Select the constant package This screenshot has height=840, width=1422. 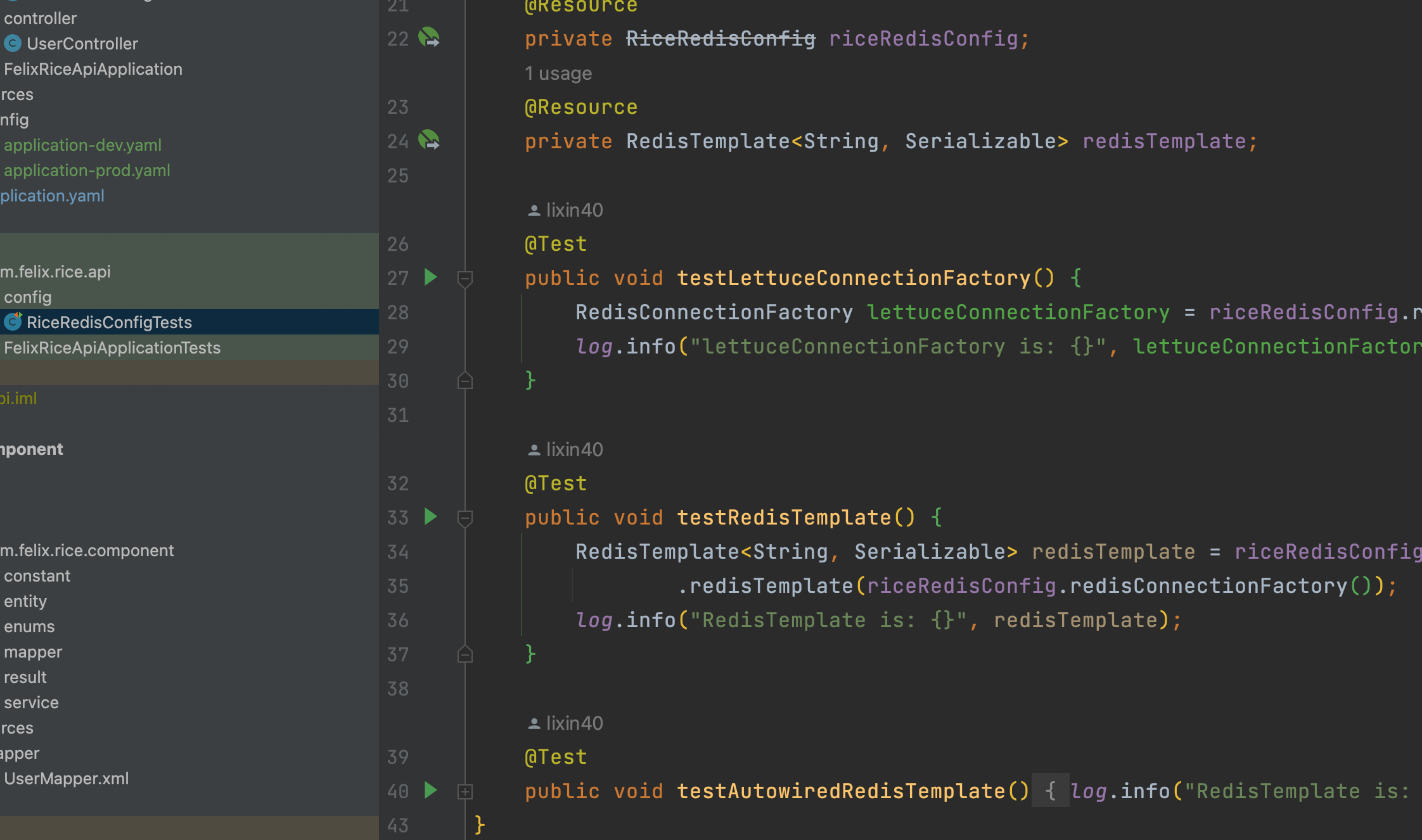tap(37, 576)
